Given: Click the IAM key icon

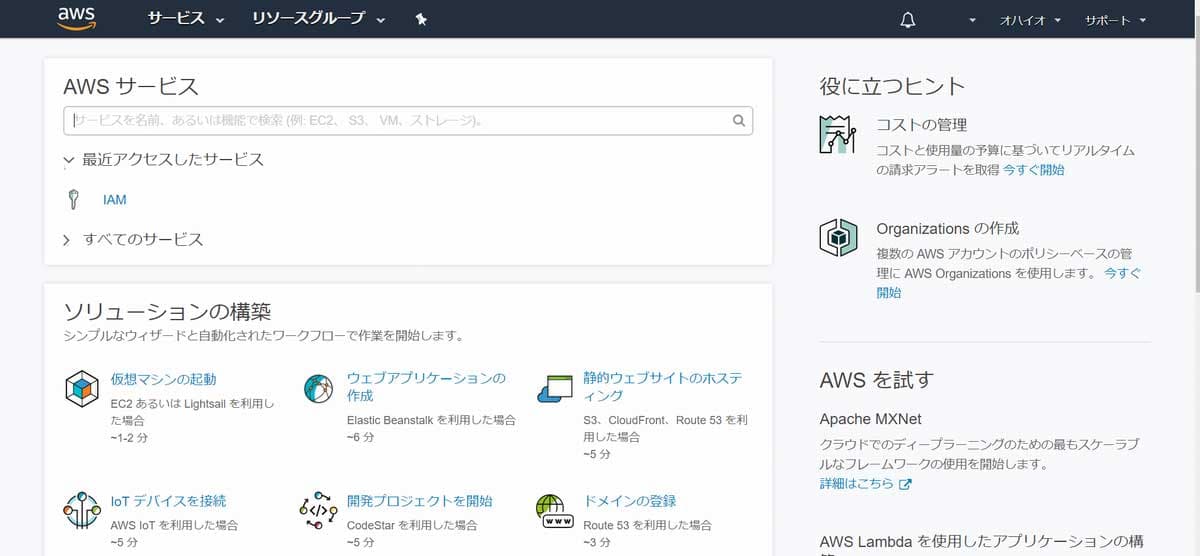Looking at the screenshot, I should pyautogui.click(x=73, y=199).
